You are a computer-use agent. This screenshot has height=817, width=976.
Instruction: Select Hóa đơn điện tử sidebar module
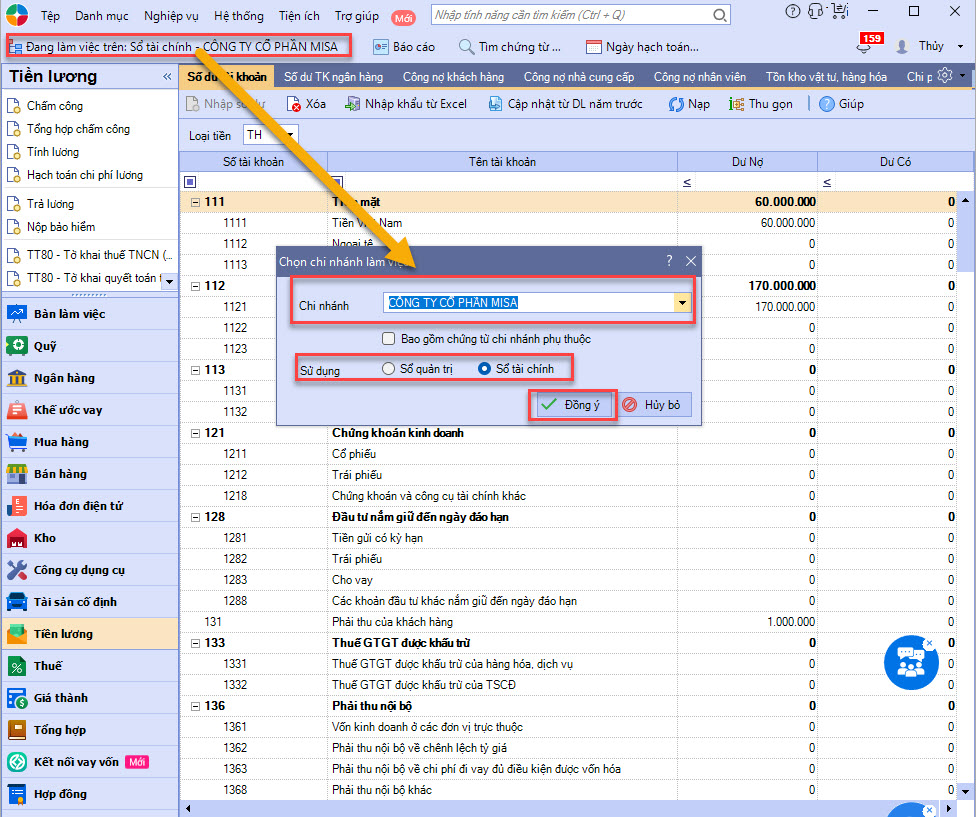17,506
